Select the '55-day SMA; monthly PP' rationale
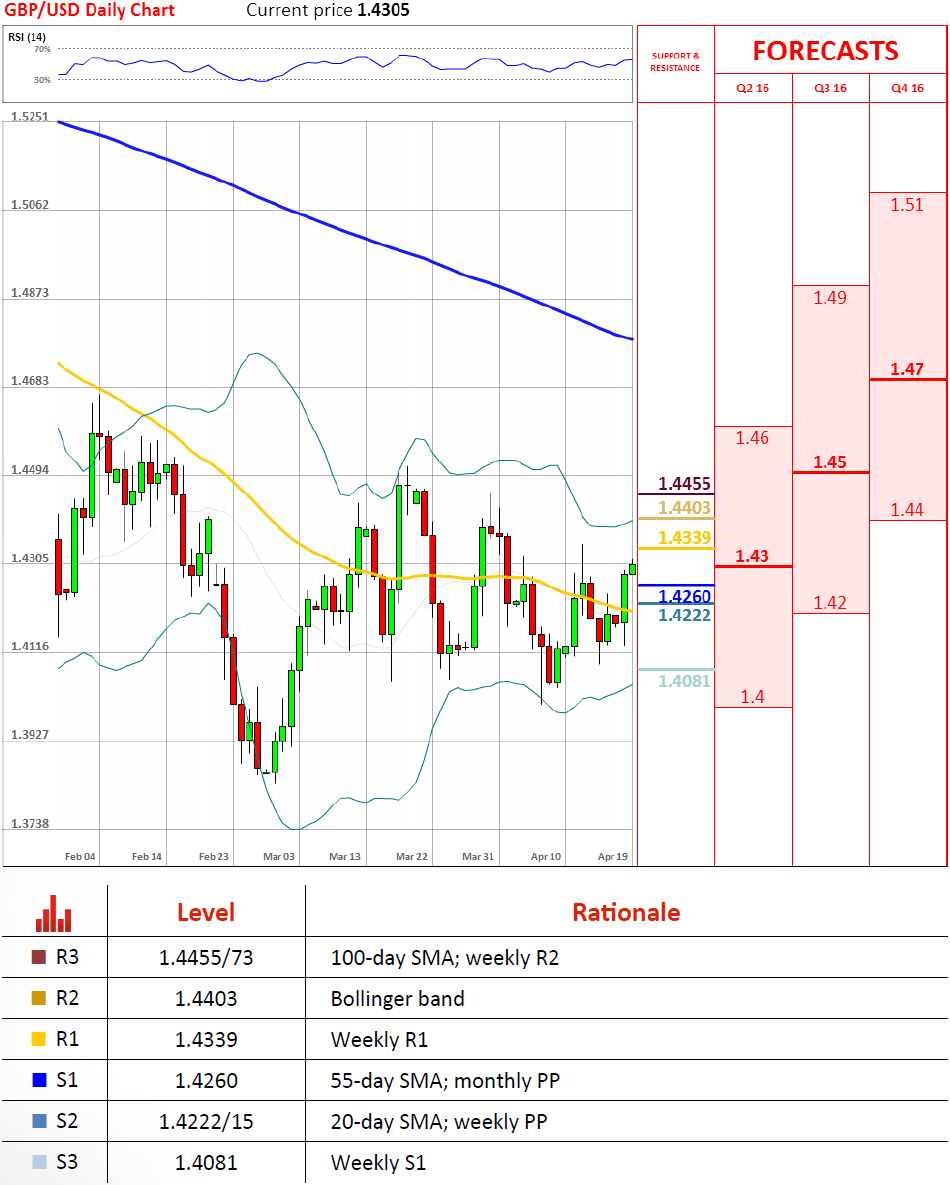The height and width of the screenshot is (1185, 950). (x=445, y=1081)
